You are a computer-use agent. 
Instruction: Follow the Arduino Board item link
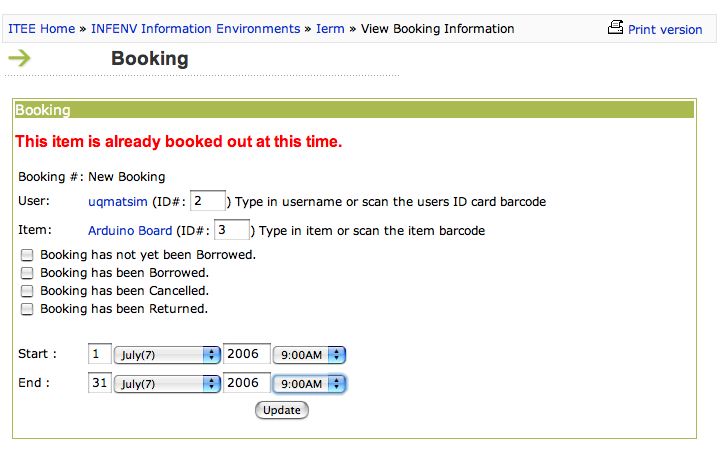tap(130, 230)
